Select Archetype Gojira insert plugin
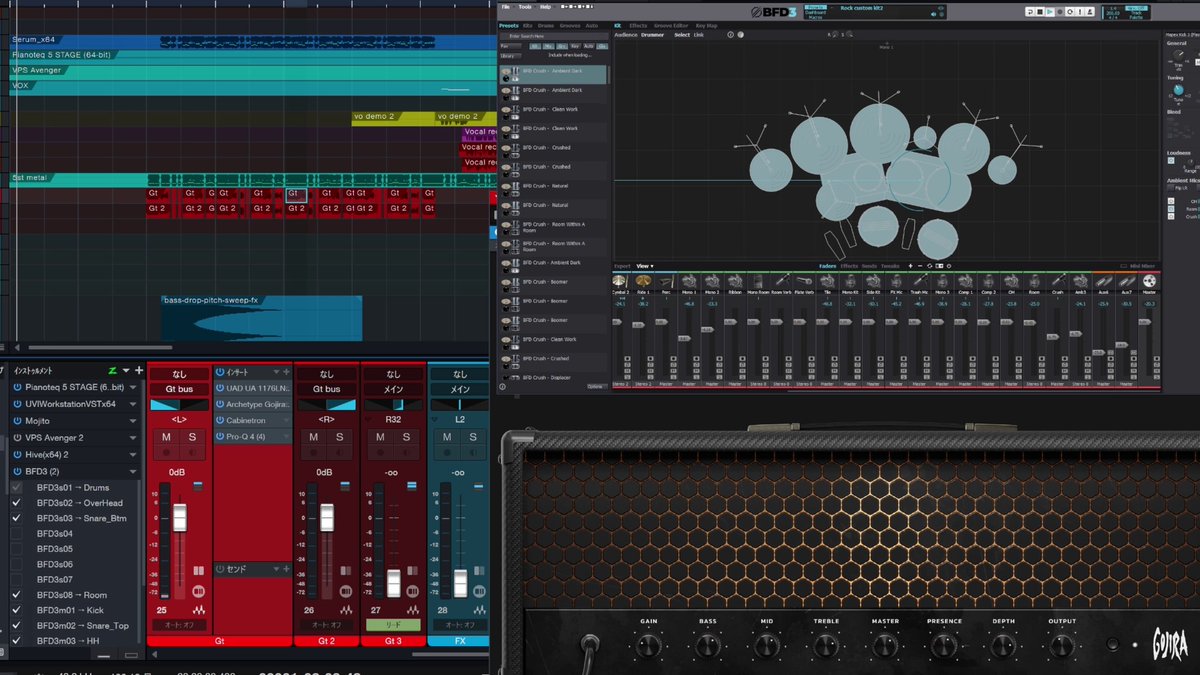This screenshot has width=1200, height=675. tap(258, 404)
